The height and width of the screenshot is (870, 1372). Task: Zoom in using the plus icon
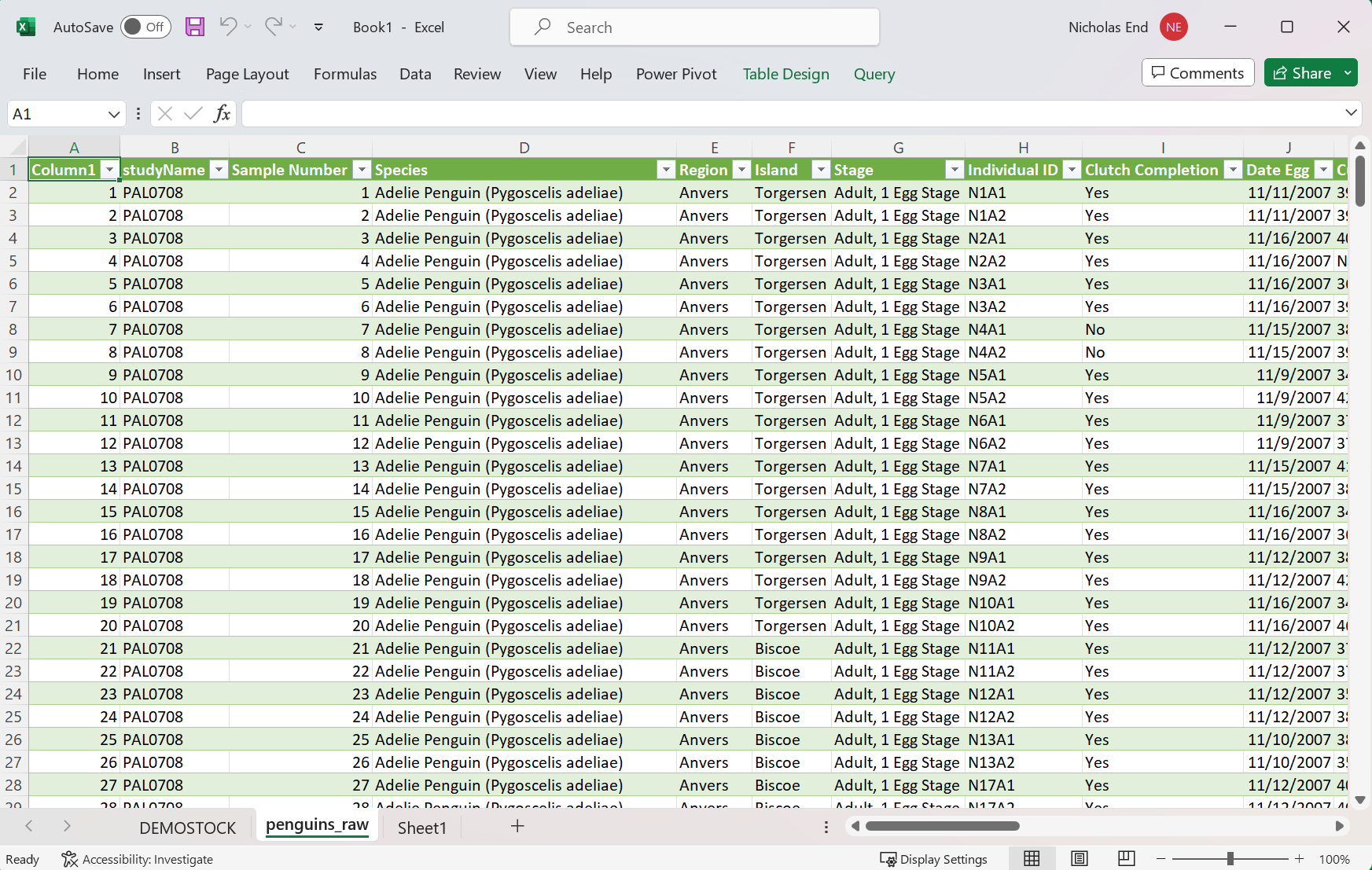click(x=1298, y=858)
